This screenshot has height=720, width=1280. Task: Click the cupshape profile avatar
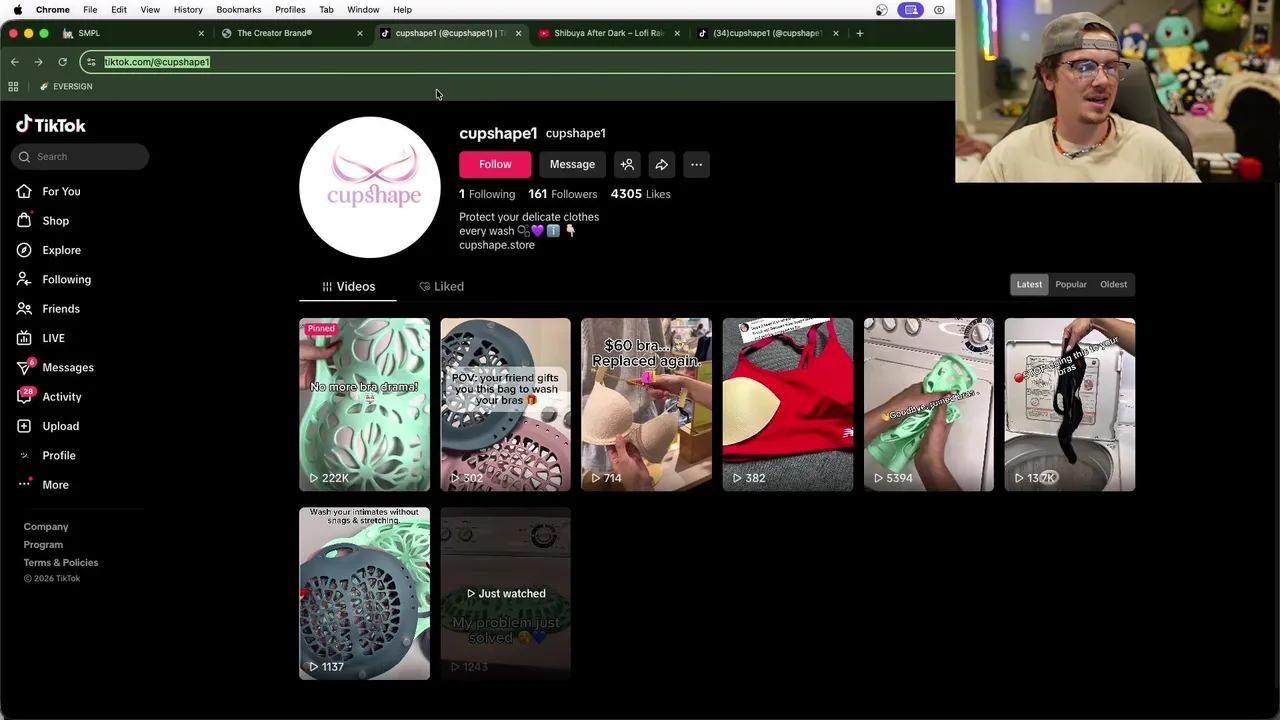pos(370,187)
